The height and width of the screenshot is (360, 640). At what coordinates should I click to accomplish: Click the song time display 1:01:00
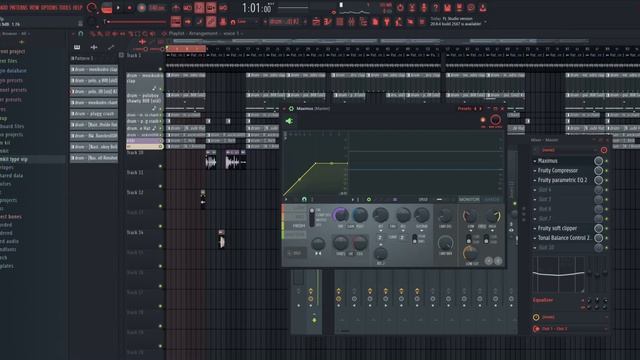[257, 8]
